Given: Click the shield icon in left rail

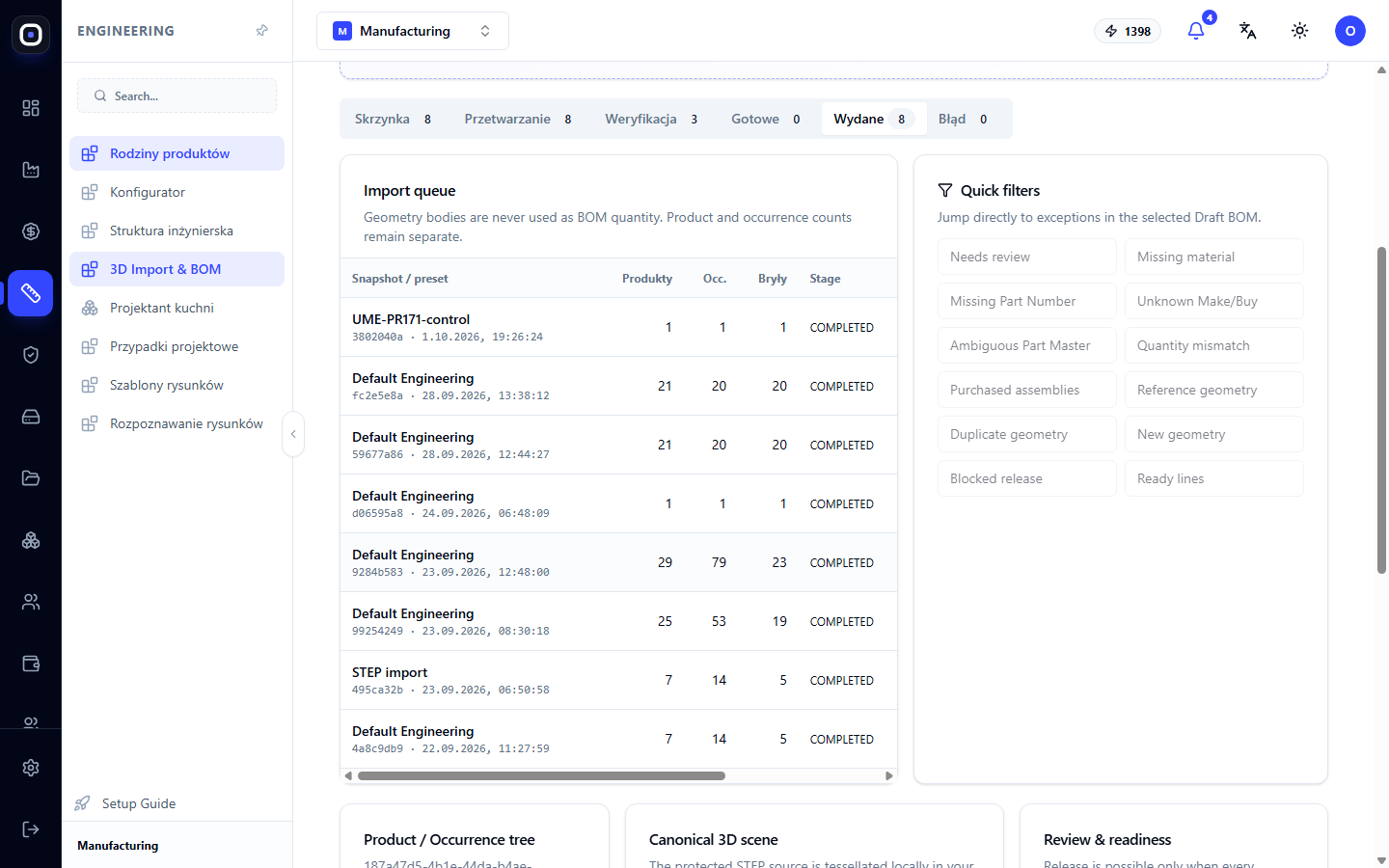Looking at the screenshot, I should point(31,355).
